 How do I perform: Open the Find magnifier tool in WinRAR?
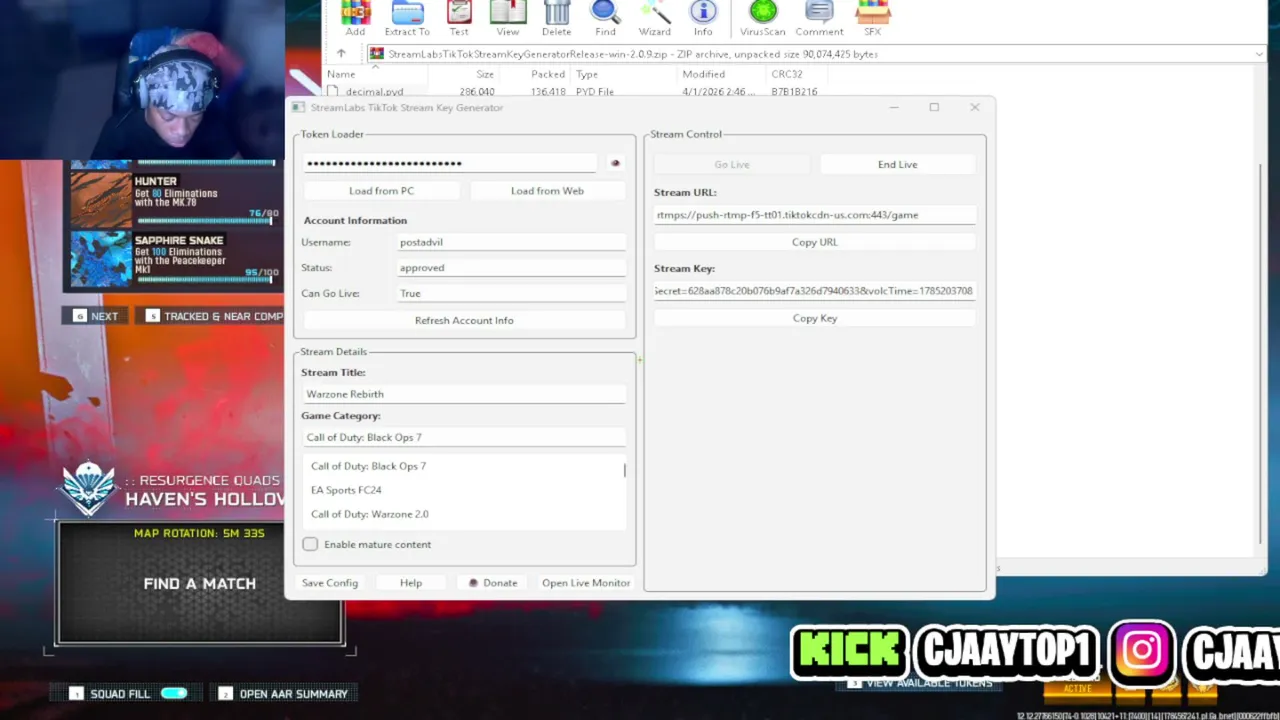coord(605,18)
